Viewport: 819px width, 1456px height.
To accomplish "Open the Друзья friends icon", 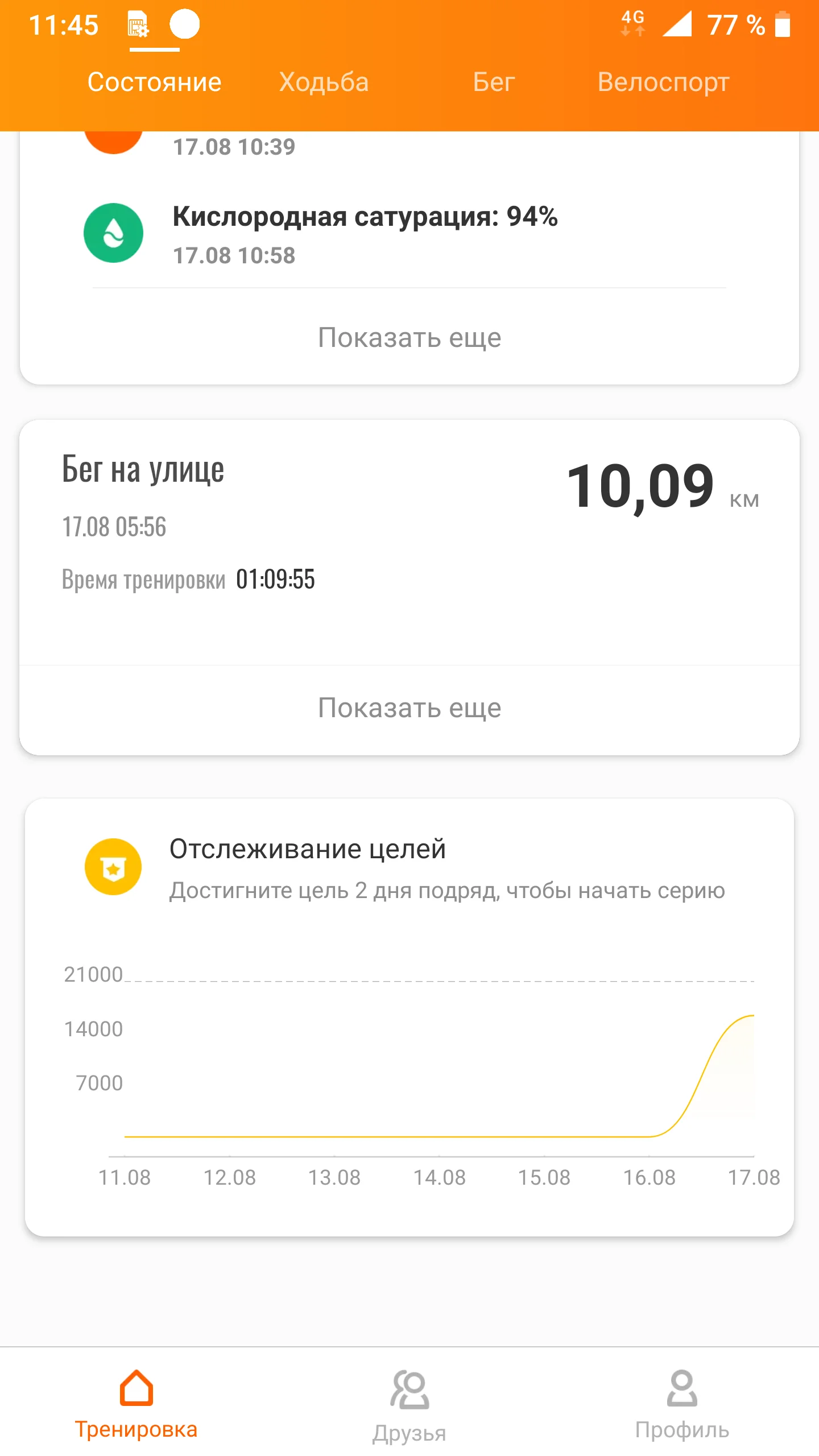I will click(x=409, y=1389).
